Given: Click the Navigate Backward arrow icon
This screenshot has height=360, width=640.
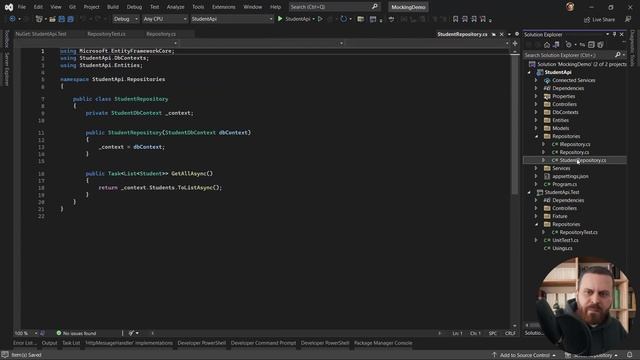Looking at the screenshot, I should [x=12, y=19].
